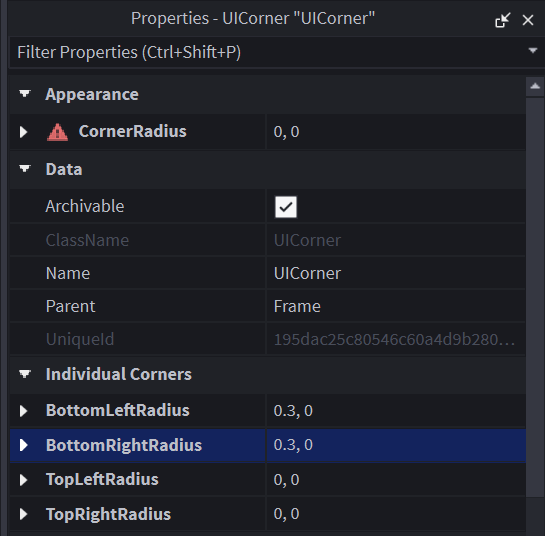Click the scrollbar up arrow
The width and height of the screenshot is (545, 536).
tap(535, 86)
